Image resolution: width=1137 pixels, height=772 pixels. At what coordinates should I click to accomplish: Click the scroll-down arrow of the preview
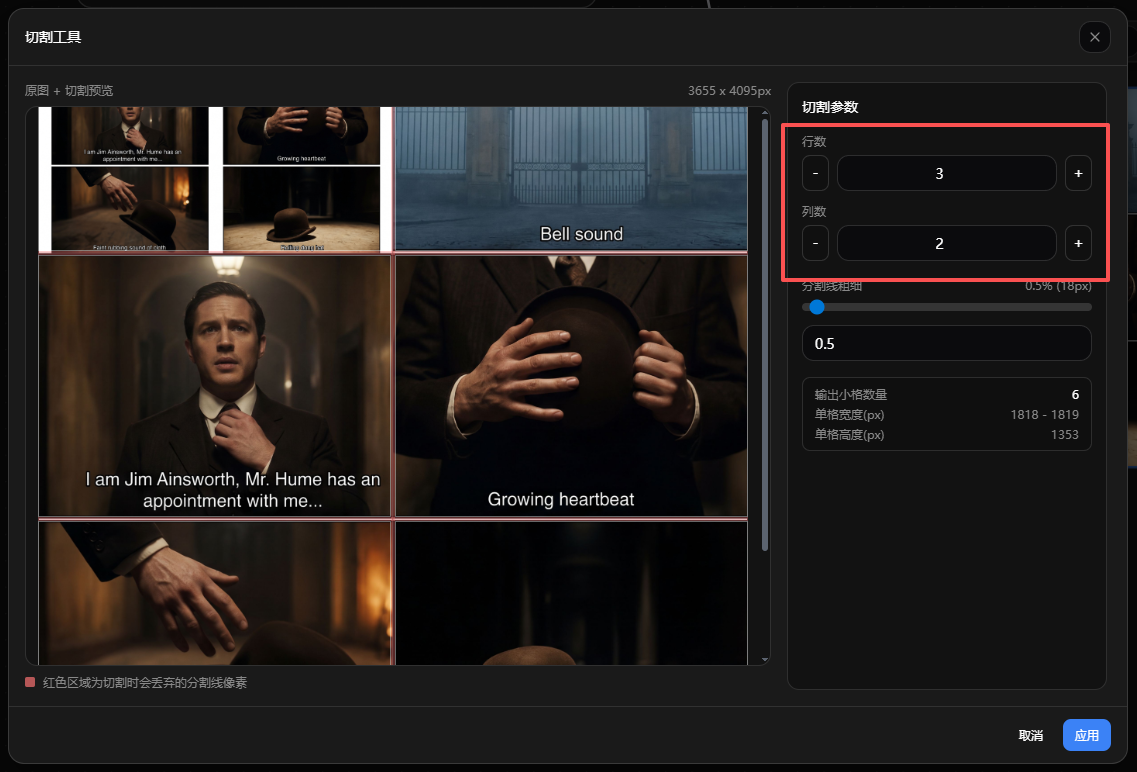point(765,660)
